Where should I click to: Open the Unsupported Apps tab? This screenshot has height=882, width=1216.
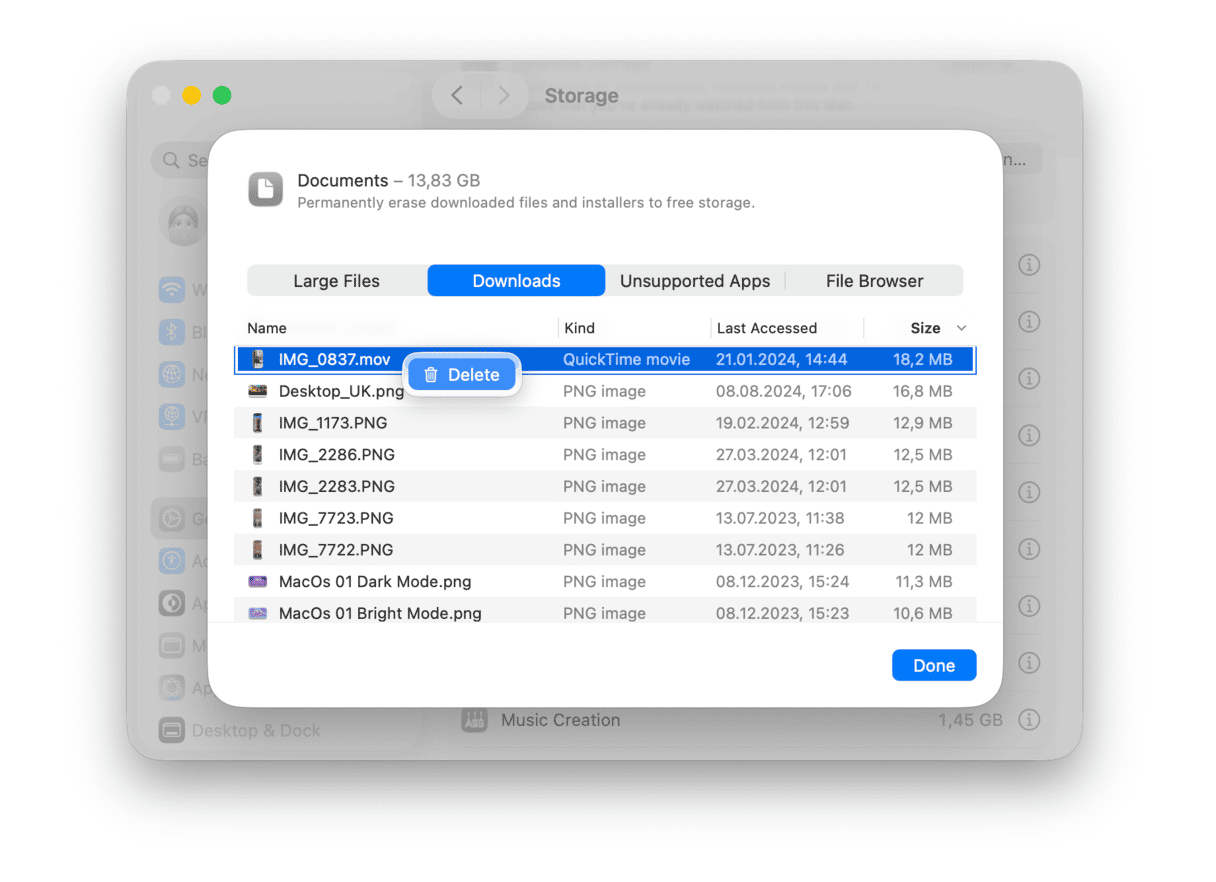click(x=694, y=281)
